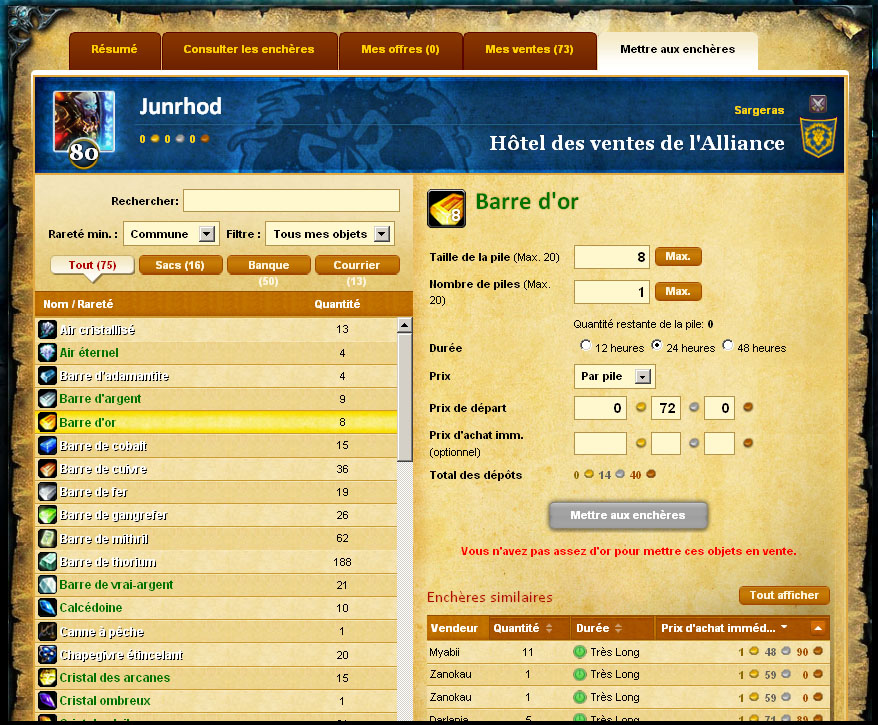
Task: Click the inventory list scrollbar thumb
Action: click(404, 397)
